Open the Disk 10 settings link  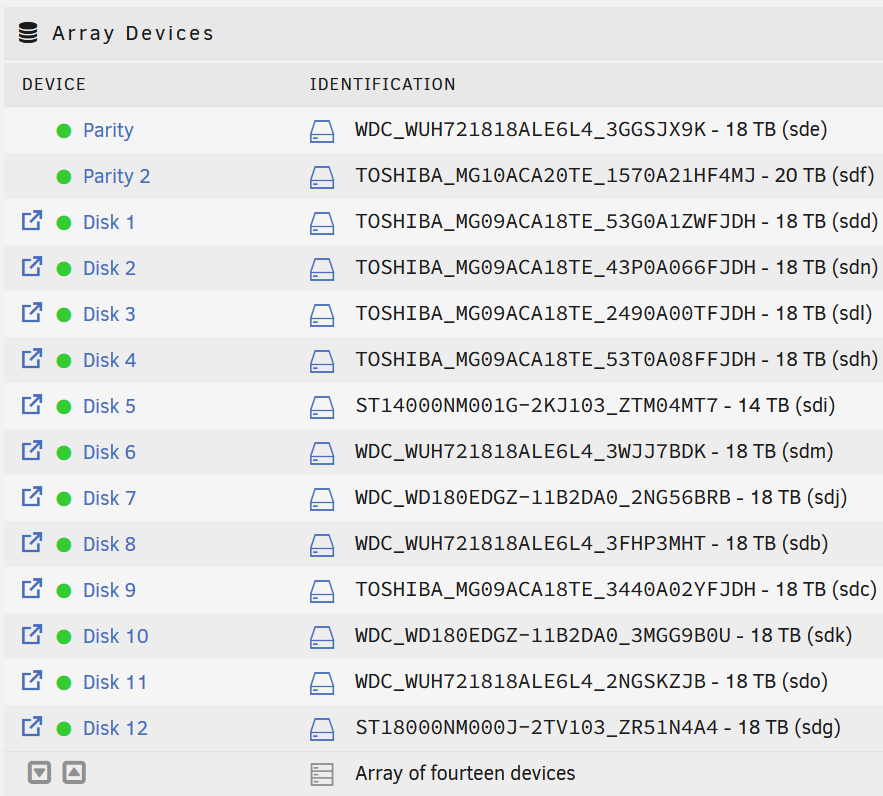point(115,636)
